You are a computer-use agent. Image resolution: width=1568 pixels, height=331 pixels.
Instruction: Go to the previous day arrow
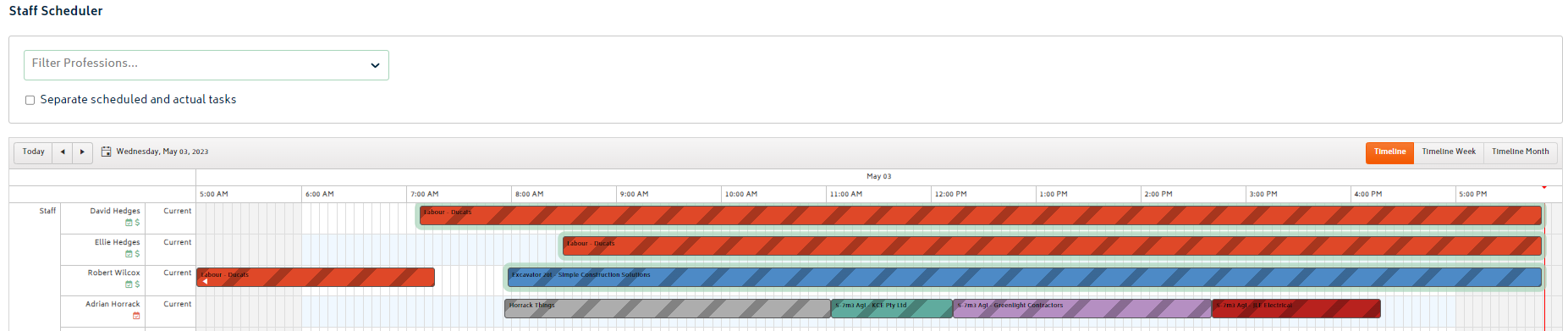(62, 152)
